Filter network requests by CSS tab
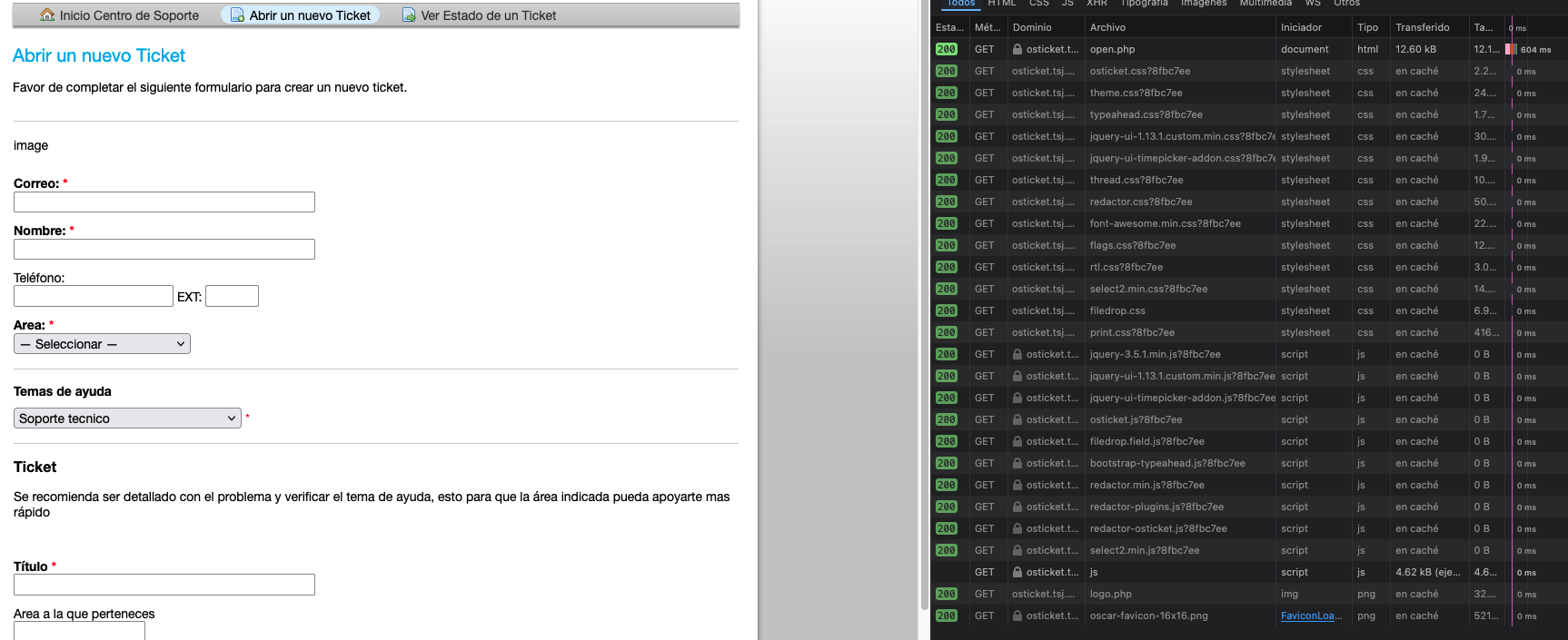 coord(1039,4)
